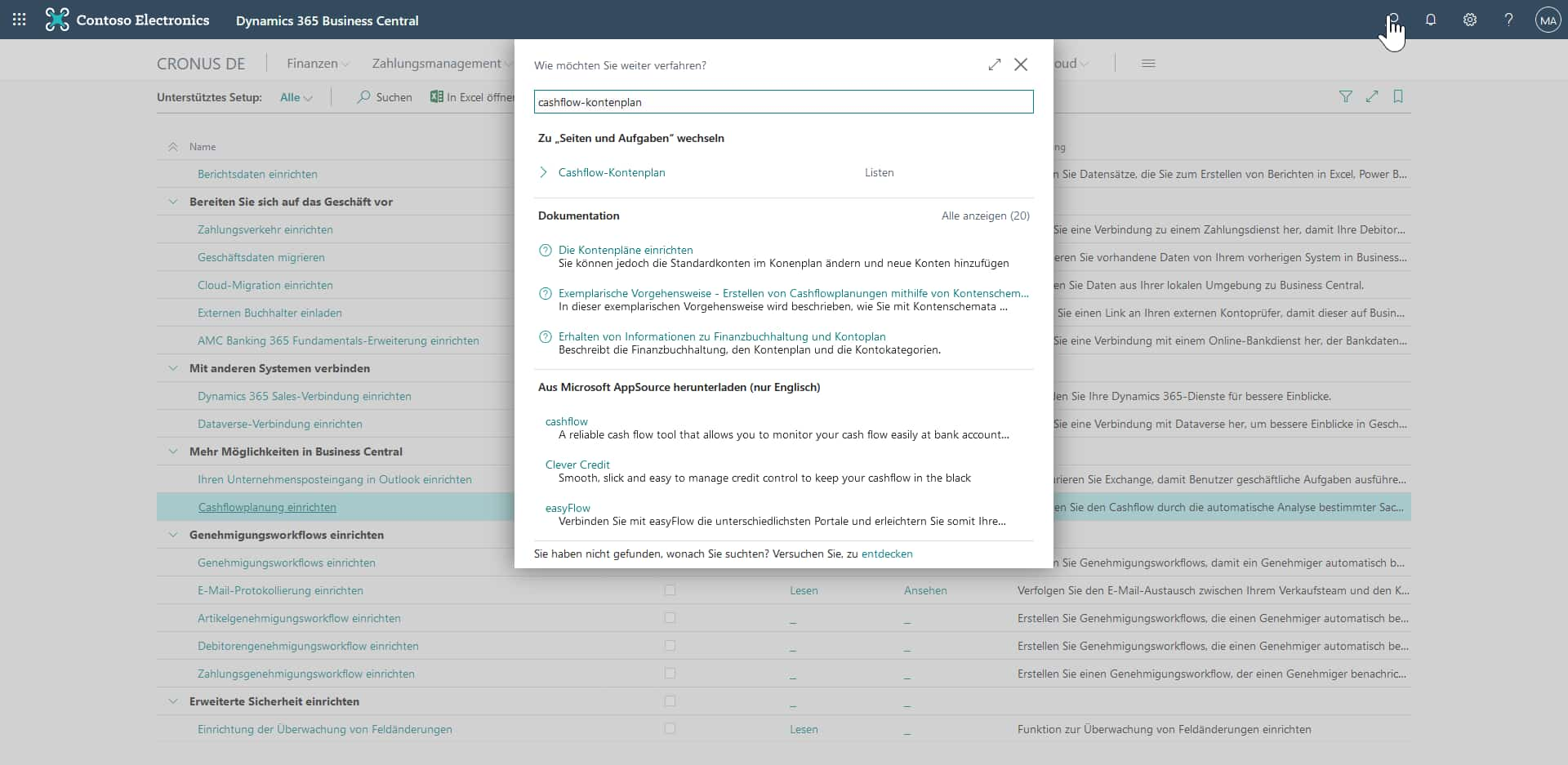1568x765 pixels.
Task: Open Geschäftsdaten migrieren setup
Action: (261, 257)
